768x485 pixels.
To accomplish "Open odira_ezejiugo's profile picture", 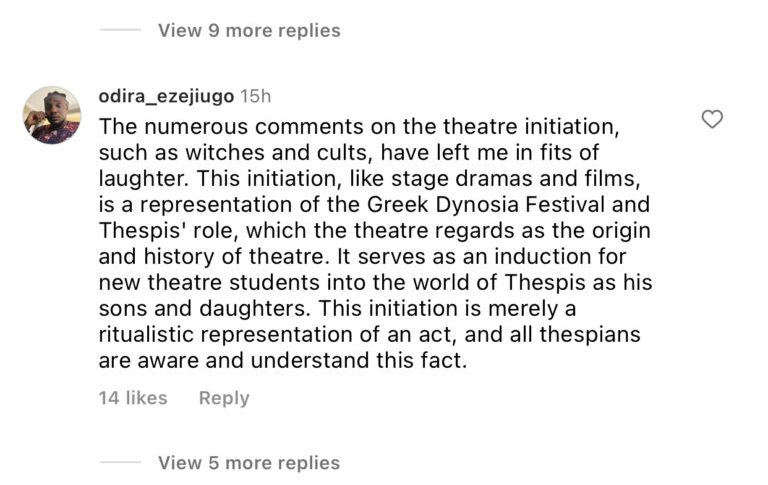I will click(51, 115).
